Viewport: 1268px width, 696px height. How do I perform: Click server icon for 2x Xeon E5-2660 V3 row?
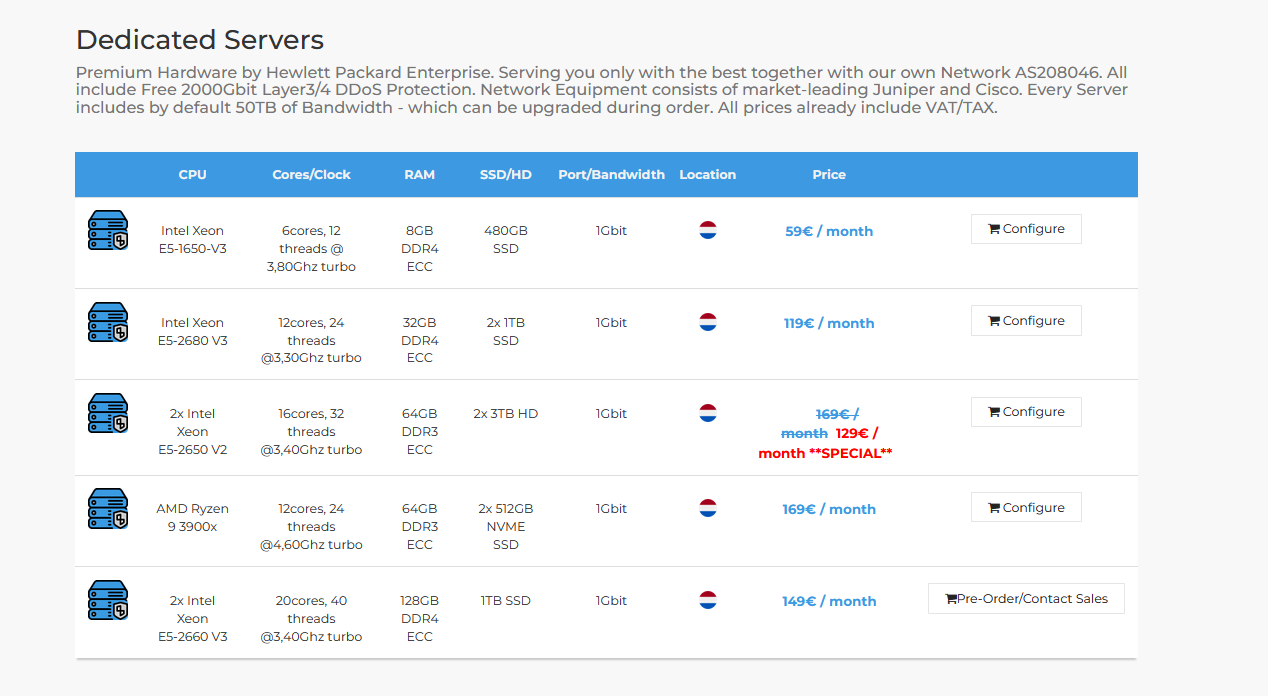(107, 600)
